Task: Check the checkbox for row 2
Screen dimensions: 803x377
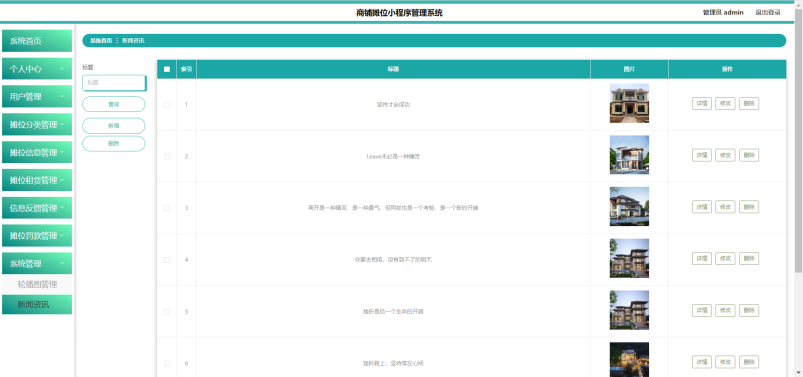Action: click(167, 157)
